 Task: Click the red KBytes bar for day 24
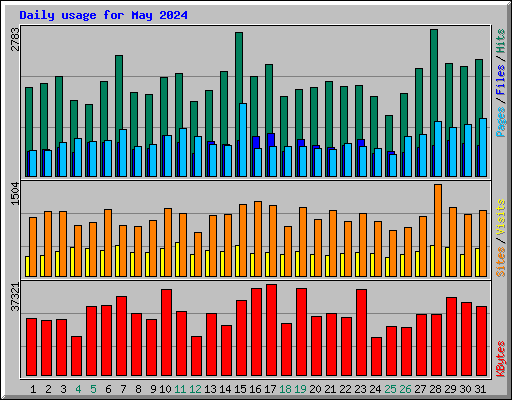[376, 357]
